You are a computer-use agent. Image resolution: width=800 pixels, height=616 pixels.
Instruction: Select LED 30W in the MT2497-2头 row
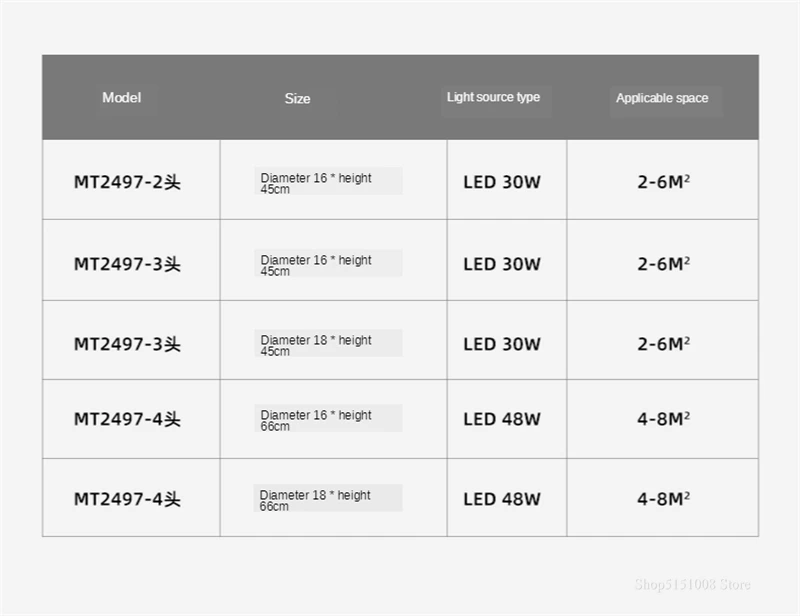click(x=502, y=182)
